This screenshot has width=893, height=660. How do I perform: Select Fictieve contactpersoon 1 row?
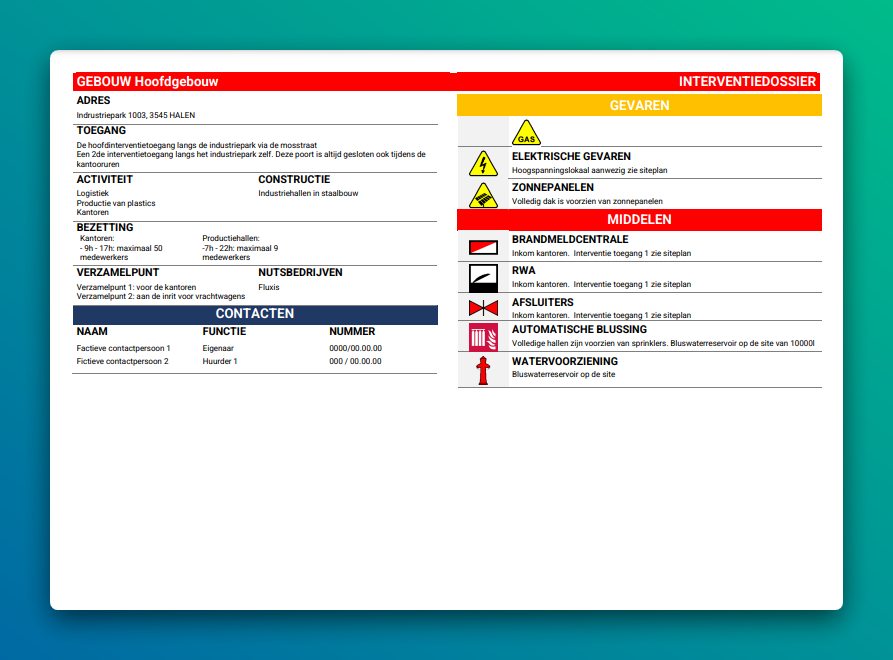[x=124, y=348]
